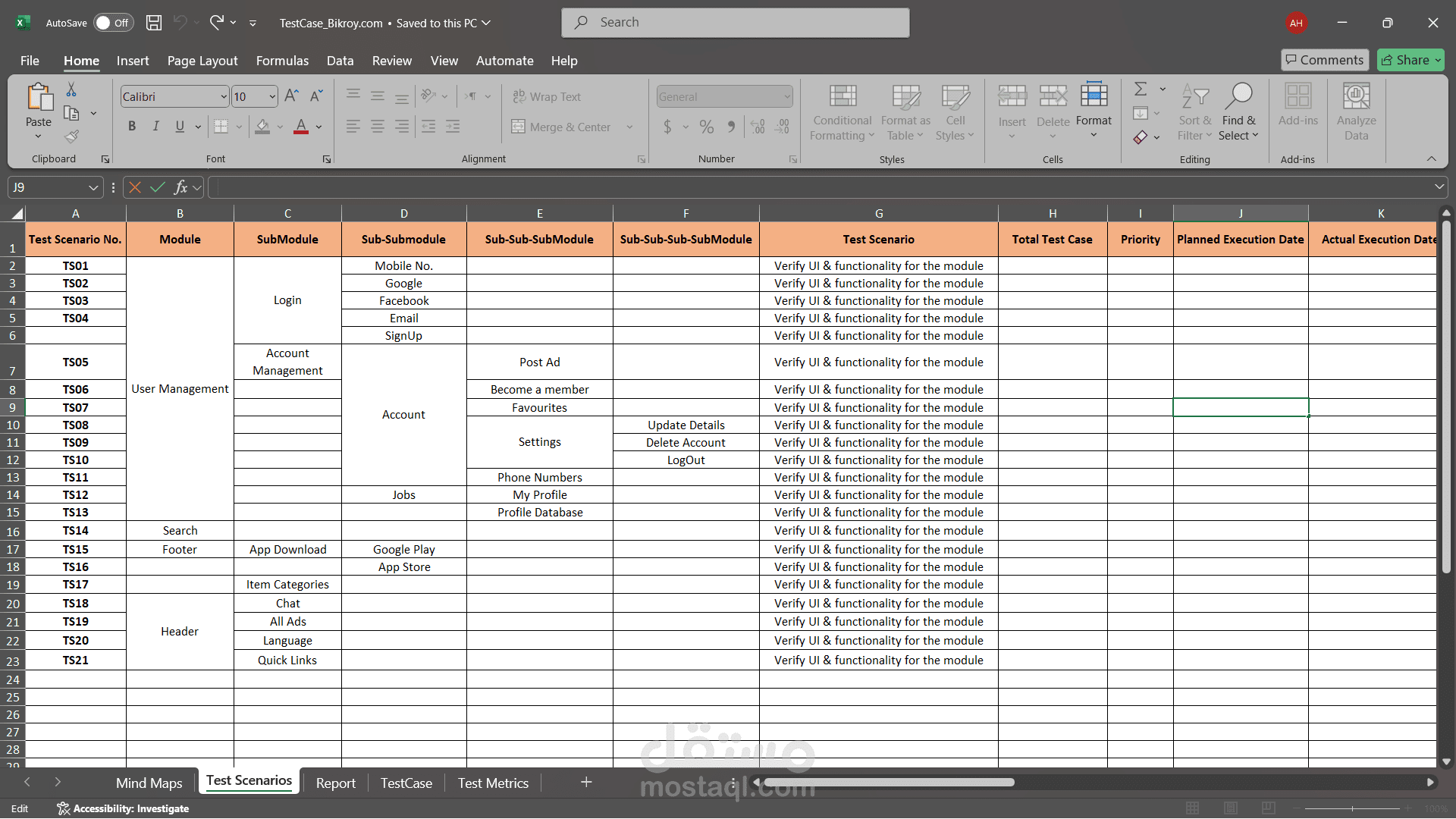Open the Calibri font name dropdown
Screen dimensions: 1456x819
(224, 97)
